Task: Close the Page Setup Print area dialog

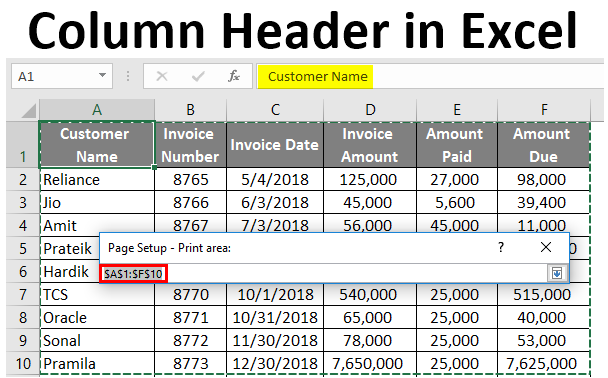Action: (546, 247)
